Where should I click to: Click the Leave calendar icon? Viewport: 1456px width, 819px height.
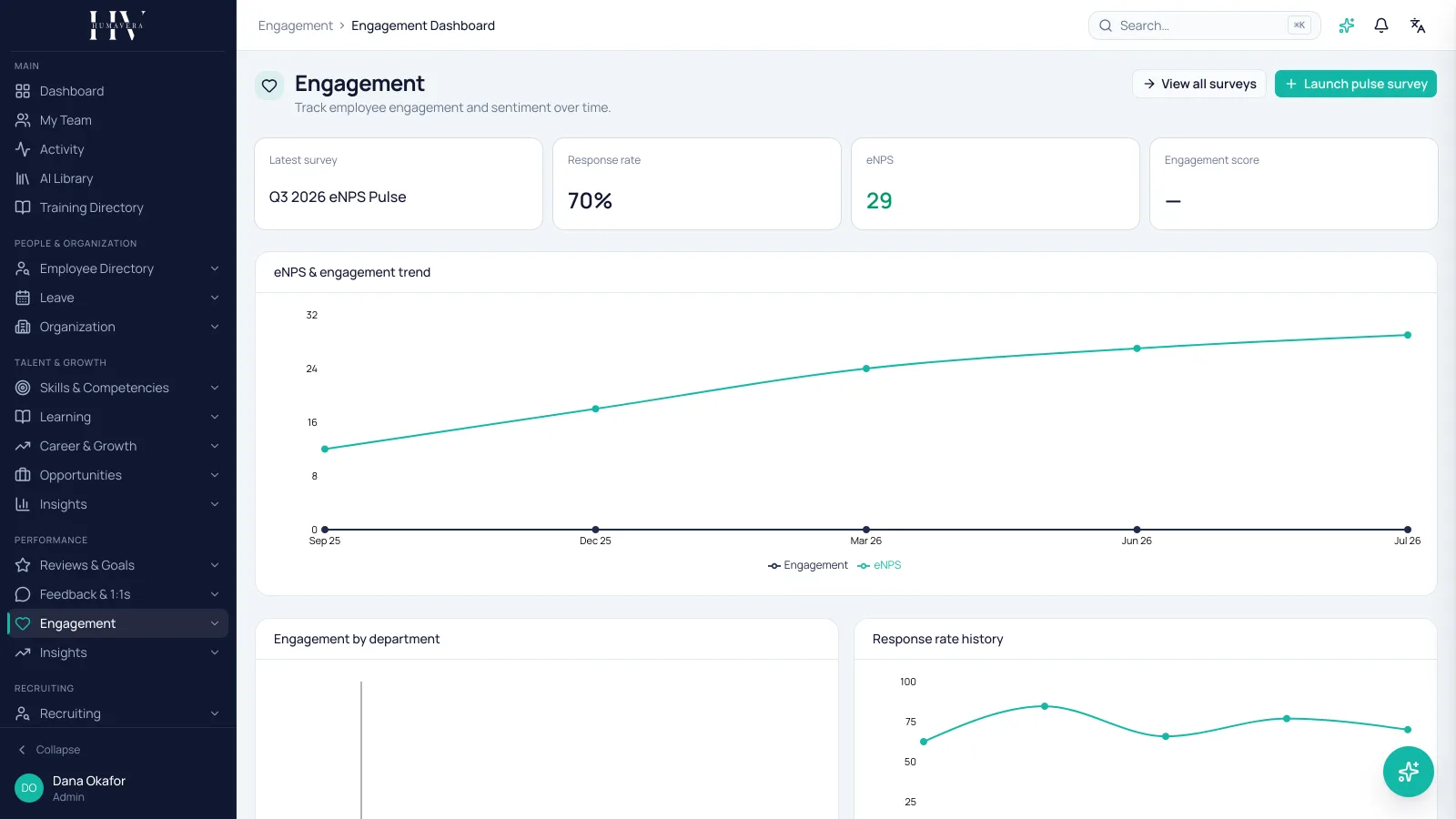pyautogui.click(x=23, y=298)
